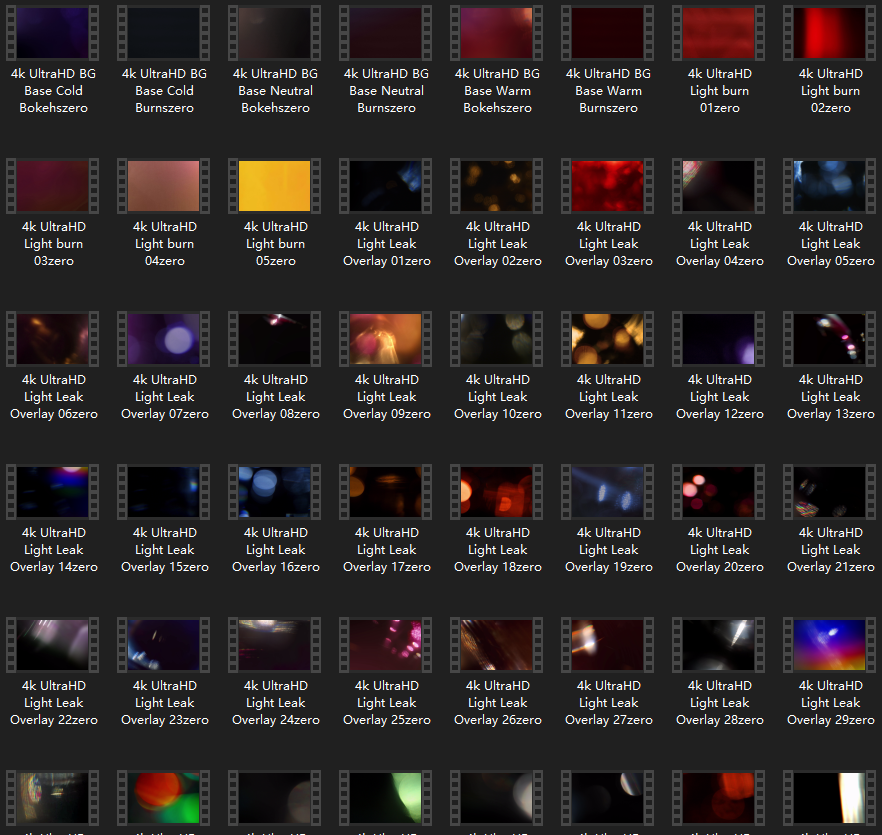Select Light Leak Overlay 28zero thumbnail

pyautogui.click(x=718, y=645)
